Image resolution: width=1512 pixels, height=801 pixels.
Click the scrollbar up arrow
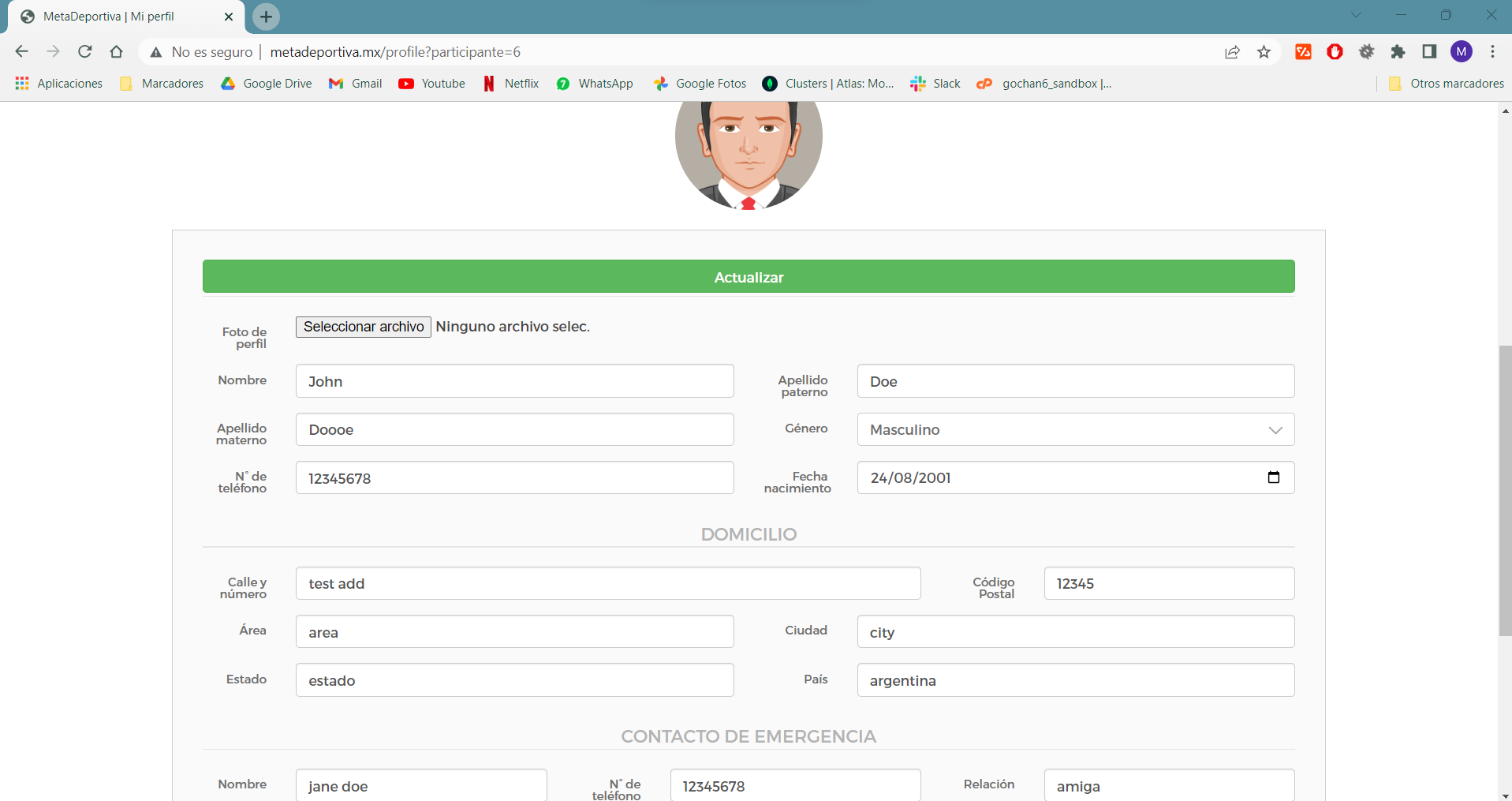1505,110
